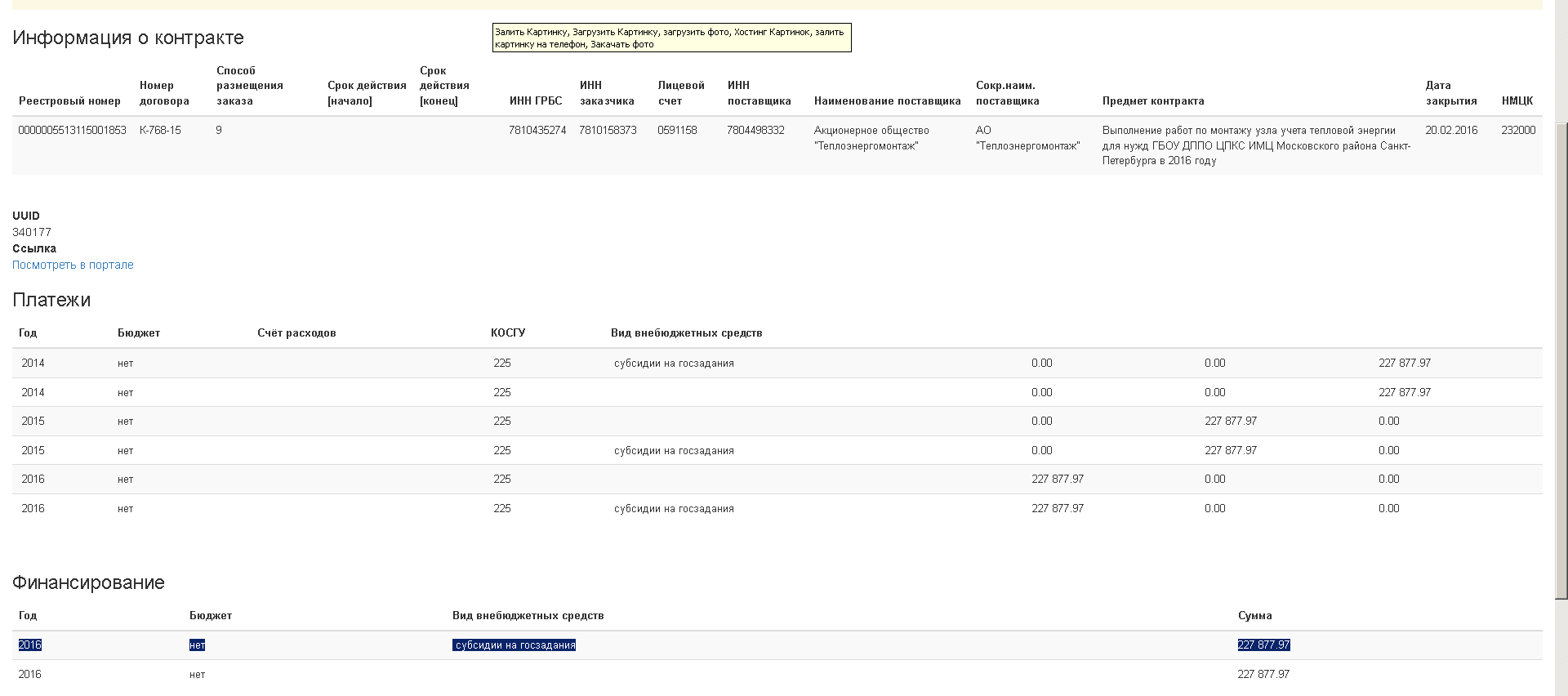
Task: Click 227 877.97 in second 2014 payment row
Action: click(x=1405, y=392)
